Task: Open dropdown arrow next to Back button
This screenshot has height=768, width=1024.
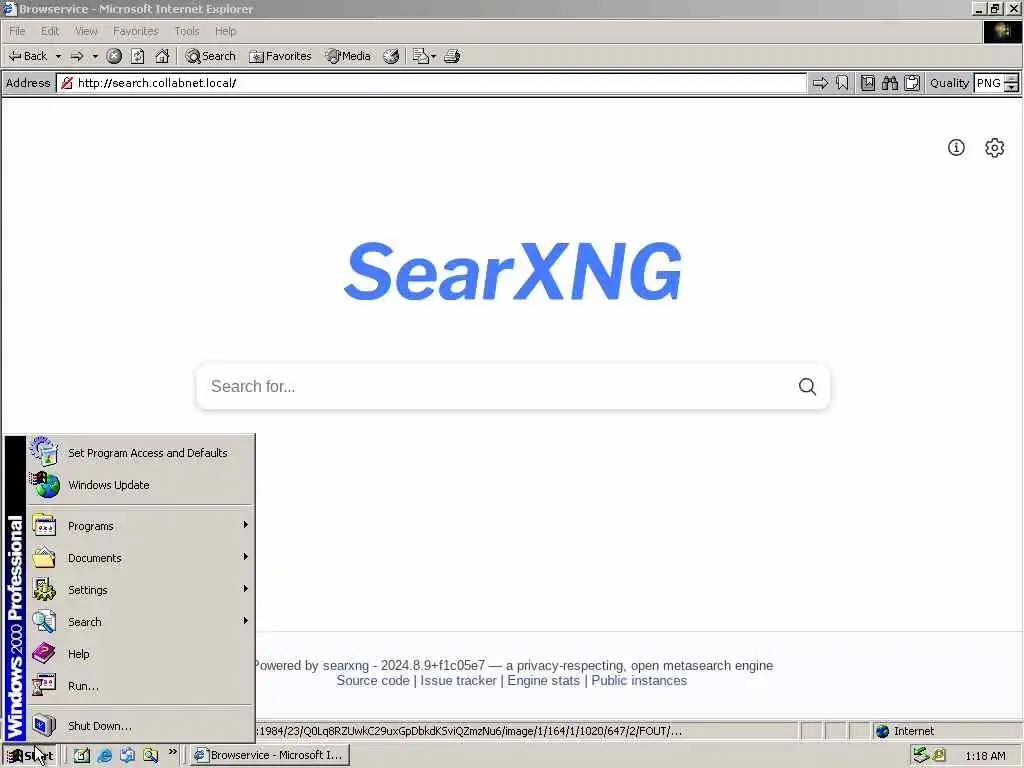Action: tap(58, 56)
